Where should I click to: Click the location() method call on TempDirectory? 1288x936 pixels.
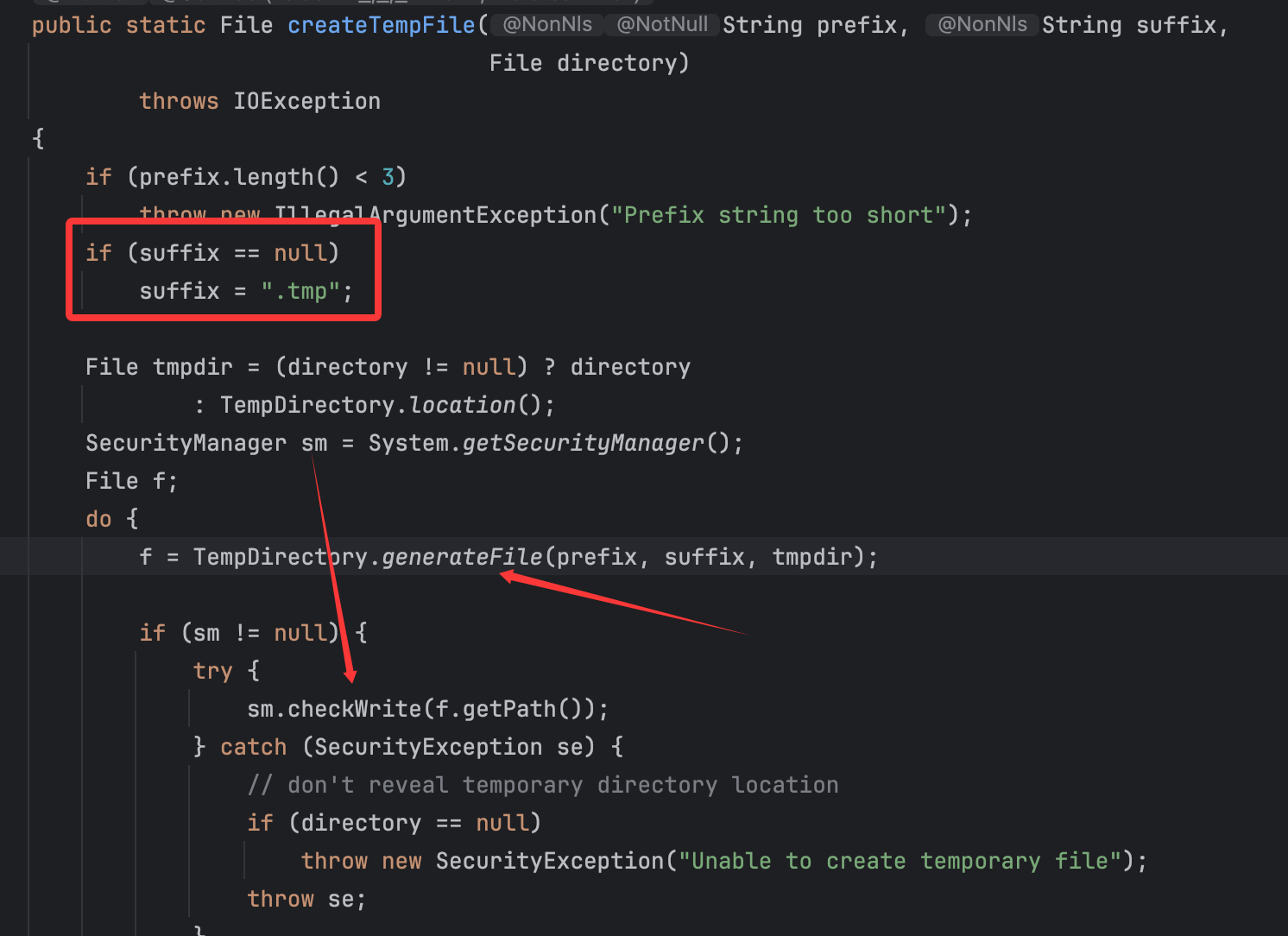coord(462,405)
